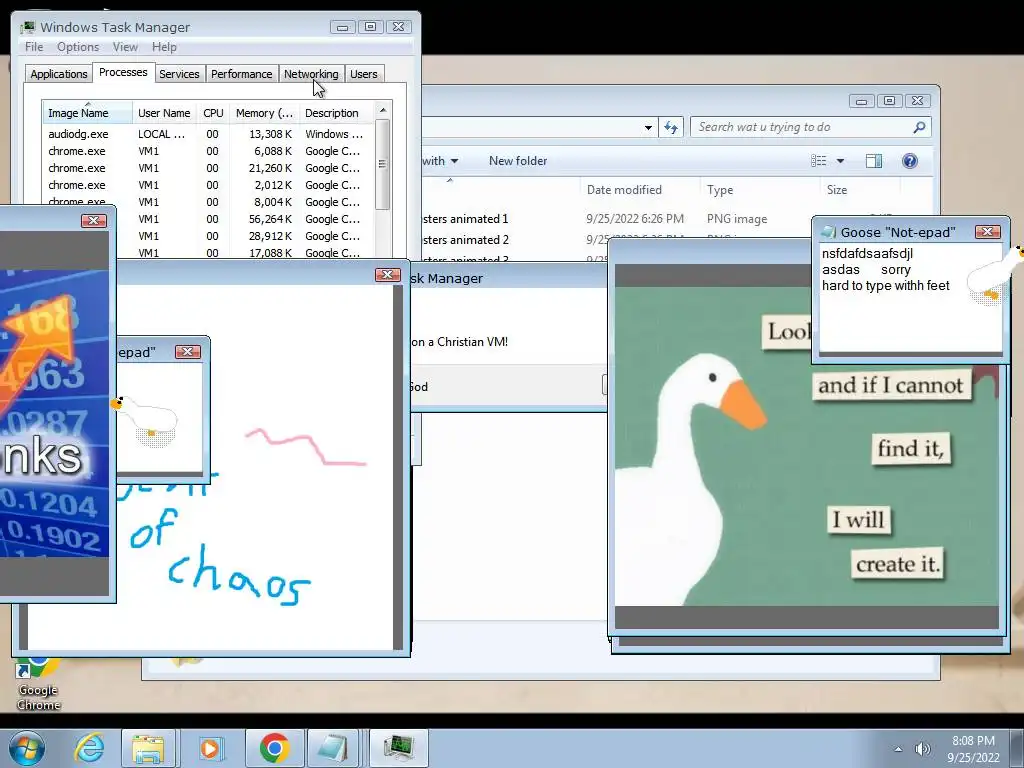The width and height of the screenshot is (1024, 768).
Task: Select chrome.exe process using 21,260 K
Action: pyautogui.click(x=208, y=168)
